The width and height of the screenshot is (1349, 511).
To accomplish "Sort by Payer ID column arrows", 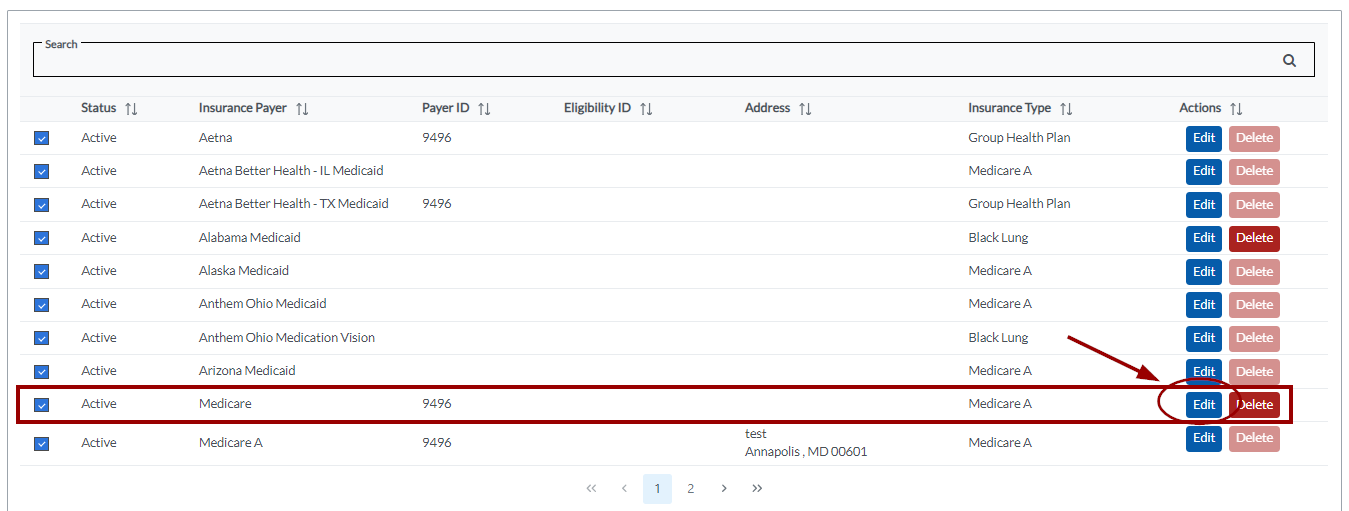I will coord(484,109).
